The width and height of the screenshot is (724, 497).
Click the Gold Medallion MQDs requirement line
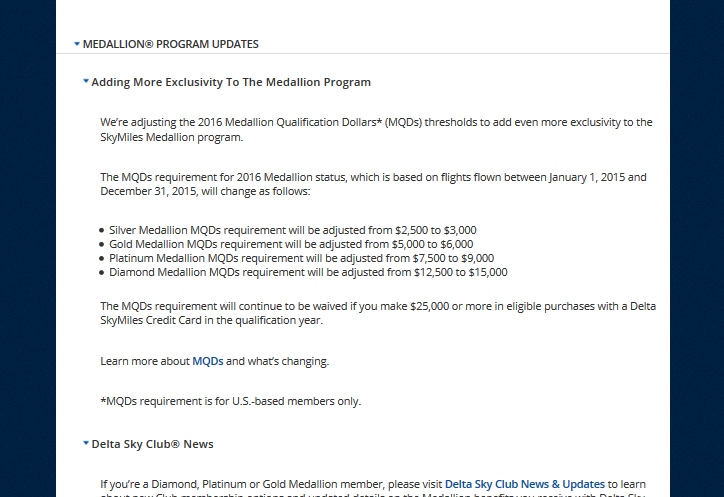tap(291, 244)
